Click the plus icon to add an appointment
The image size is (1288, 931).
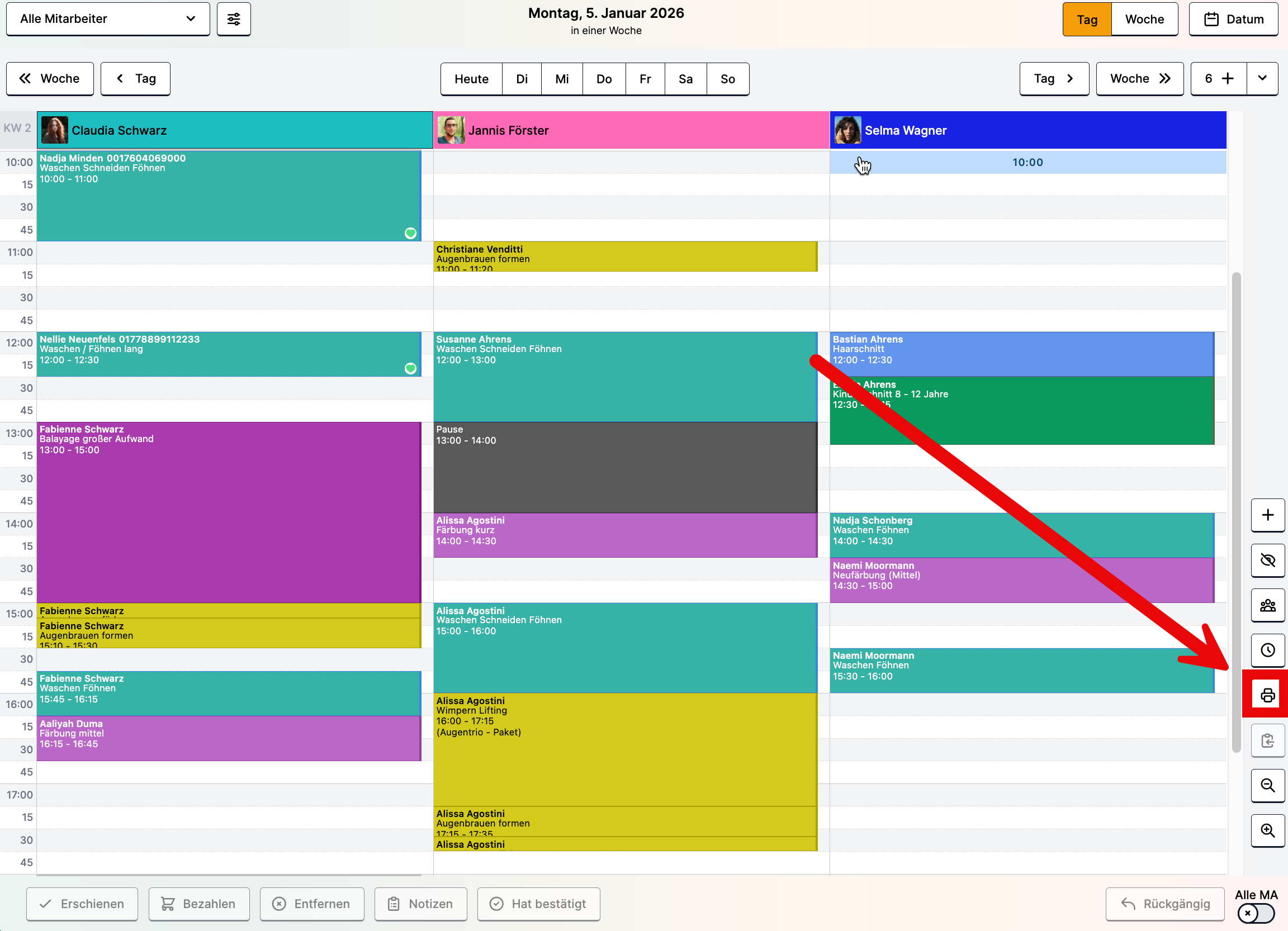(x=1267, y=514)
